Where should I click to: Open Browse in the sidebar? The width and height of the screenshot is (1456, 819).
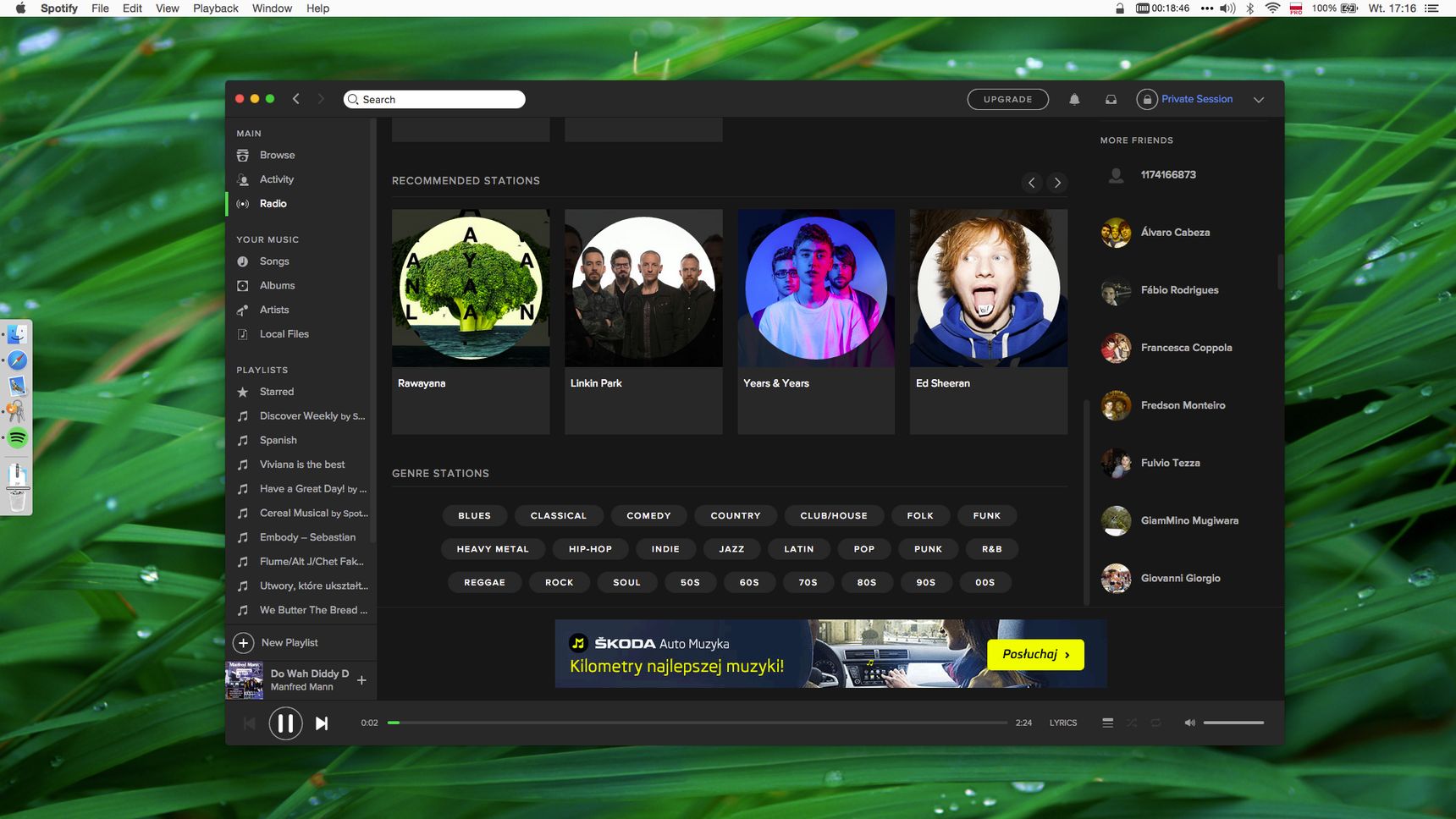point(277,155)
